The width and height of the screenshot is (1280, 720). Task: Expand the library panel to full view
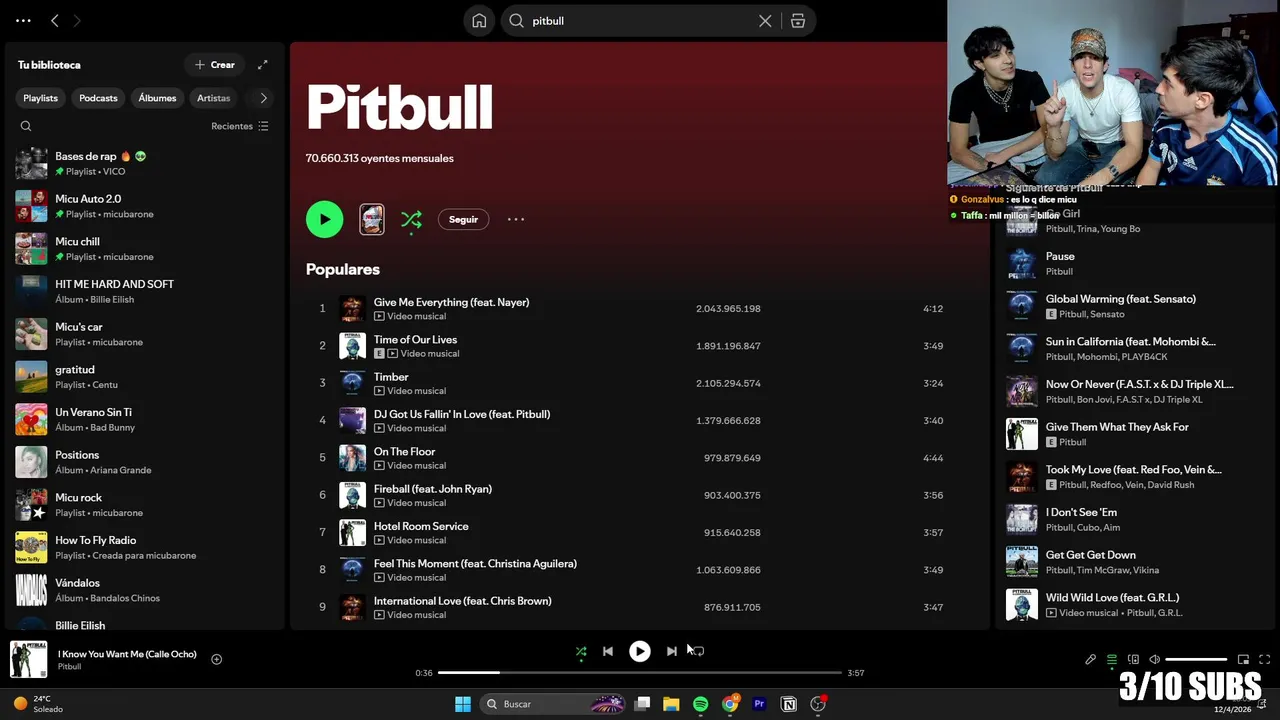[263, 65]
